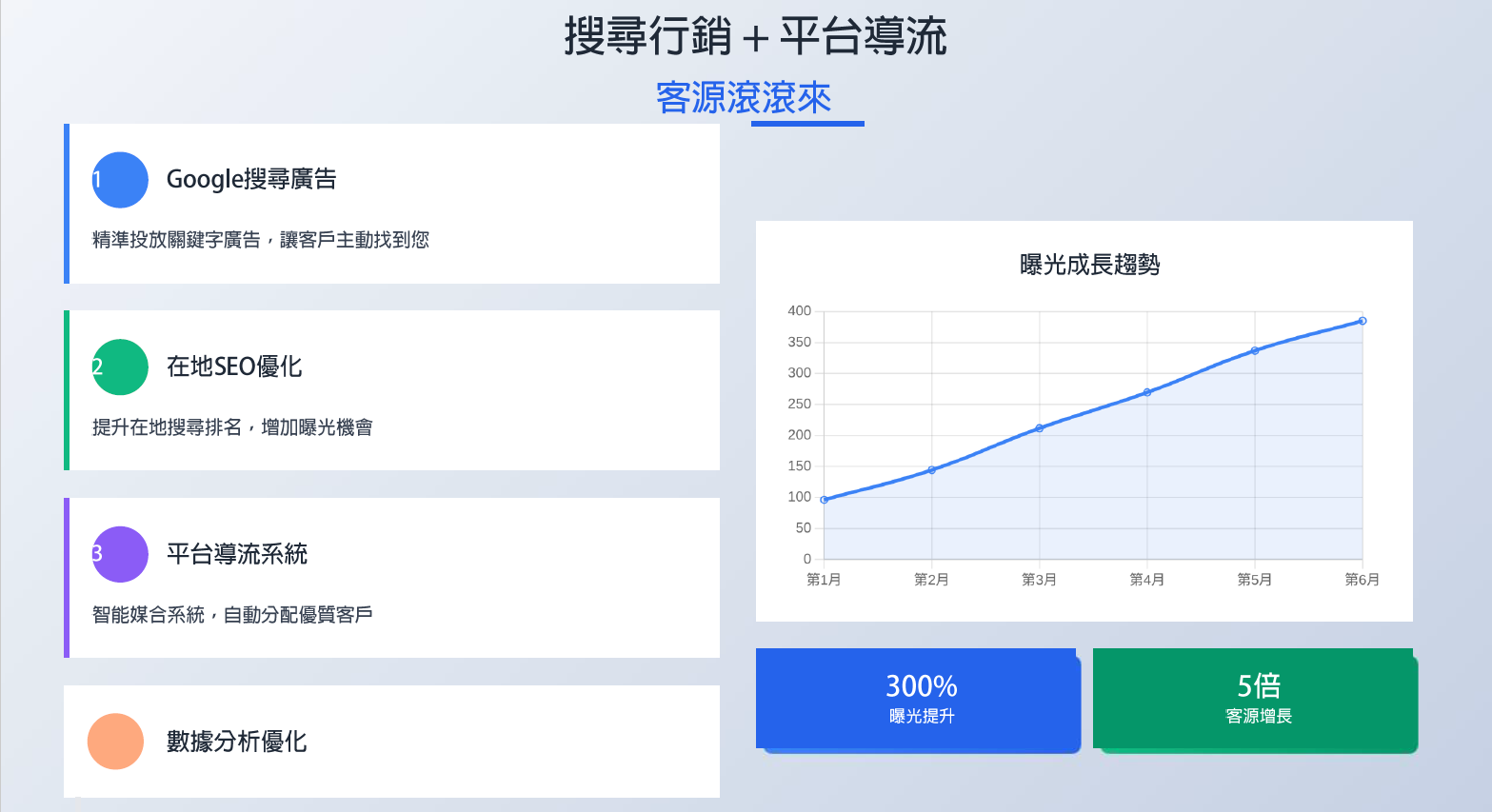The height and width of the screenshot is (812, 1492).
Task: Click the green number 2 circle icon
Action: (x=120, y=367)
